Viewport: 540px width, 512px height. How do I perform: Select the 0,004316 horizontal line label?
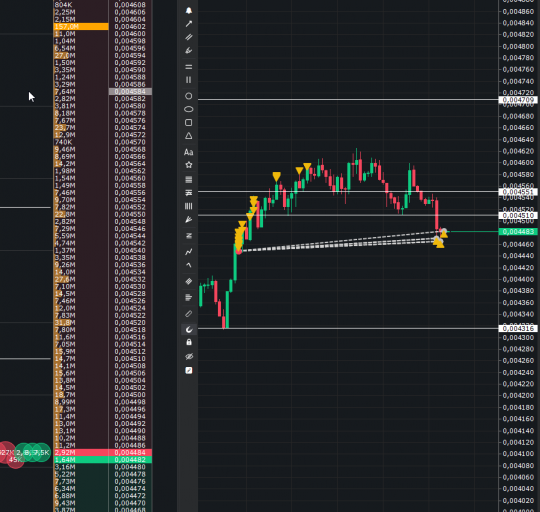518,328
